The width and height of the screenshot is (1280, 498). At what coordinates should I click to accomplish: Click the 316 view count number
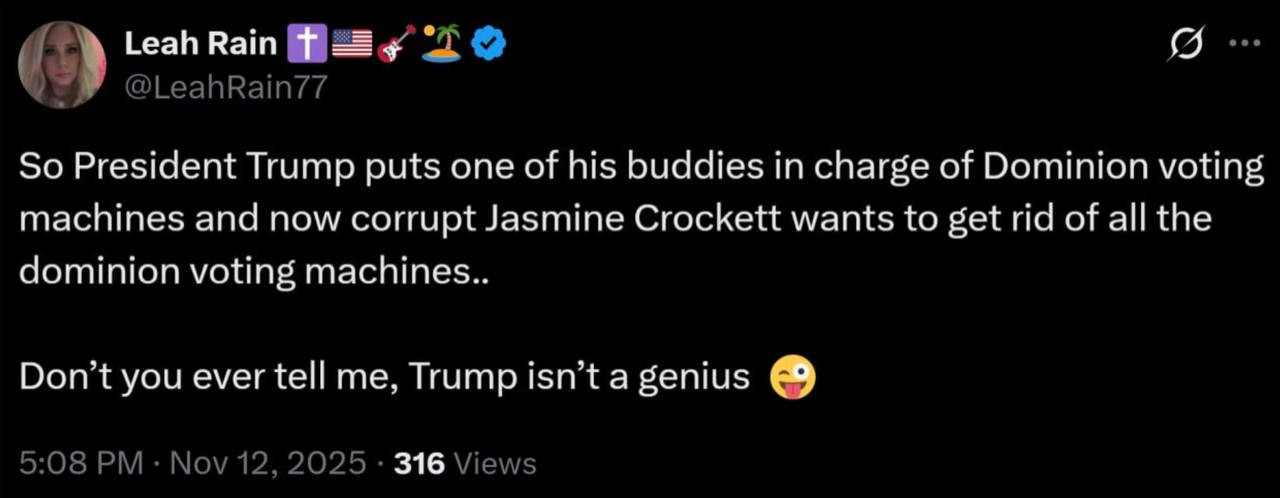point(420,464)
